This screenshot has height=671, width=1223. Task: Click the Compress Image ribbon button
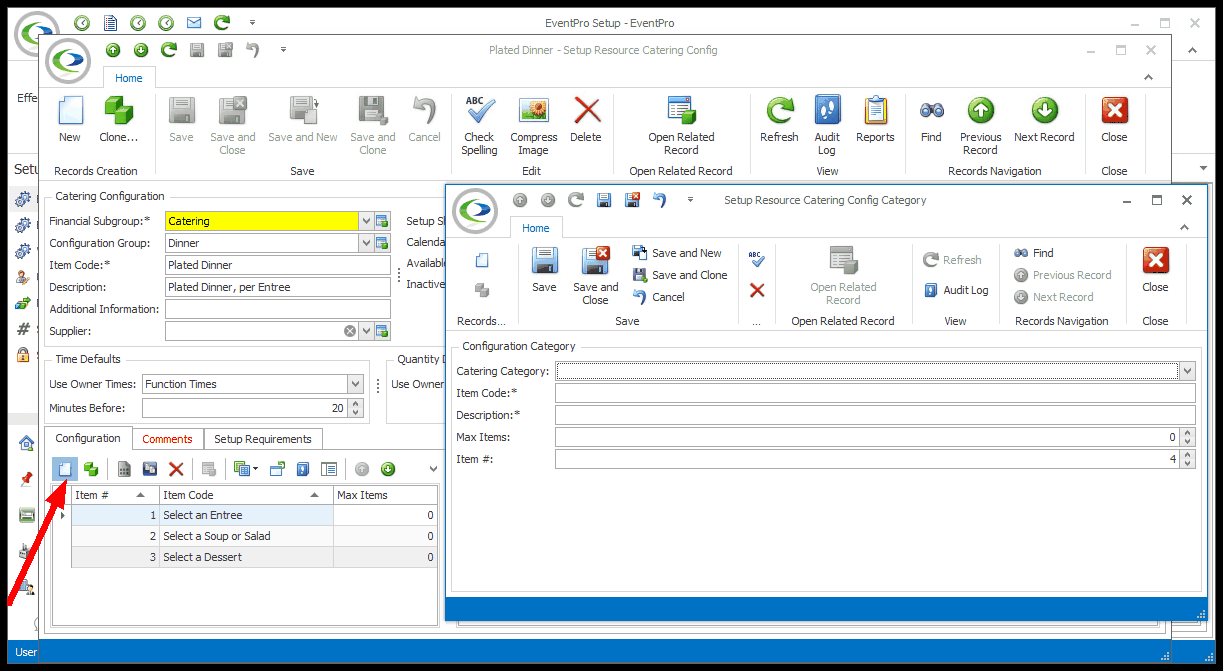(x=533, y=126)
